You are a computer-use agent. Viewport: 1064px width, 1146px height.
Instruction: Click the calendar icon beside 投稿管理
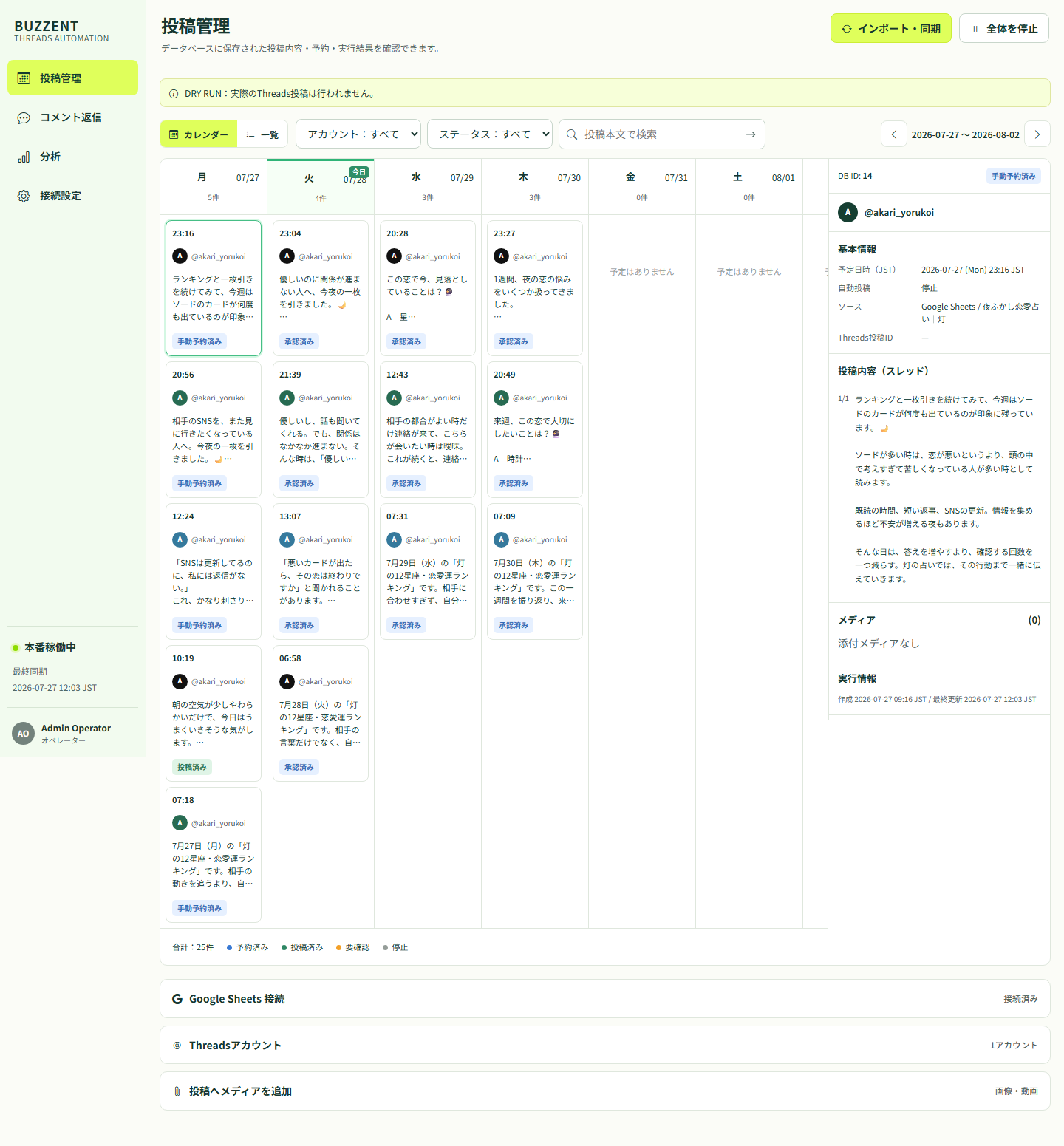tap(24, 78)
